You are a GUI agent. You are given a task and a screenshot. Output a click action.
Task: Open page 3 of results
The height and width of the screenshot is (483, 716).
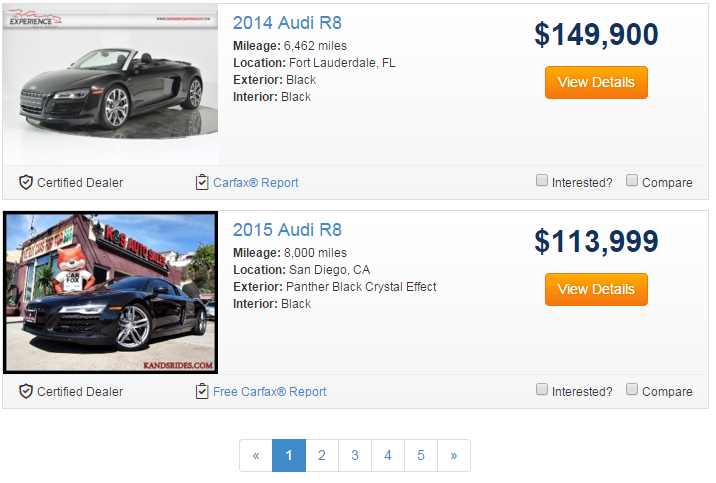click(355, 455)
